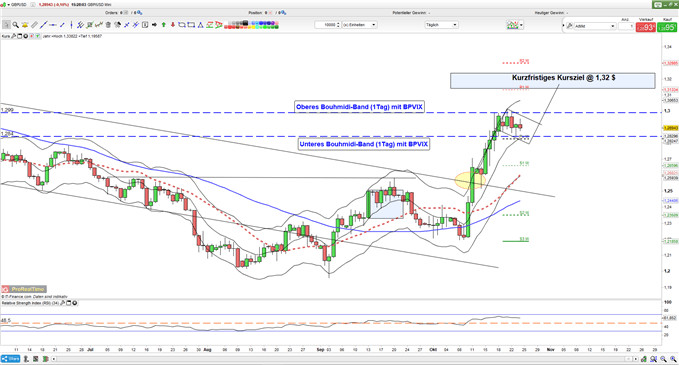Viewport: 679px width, 365px height.
Task: Expand the chart style dropdown arrow
Action: pyautogui.click(x=521, y=25)
